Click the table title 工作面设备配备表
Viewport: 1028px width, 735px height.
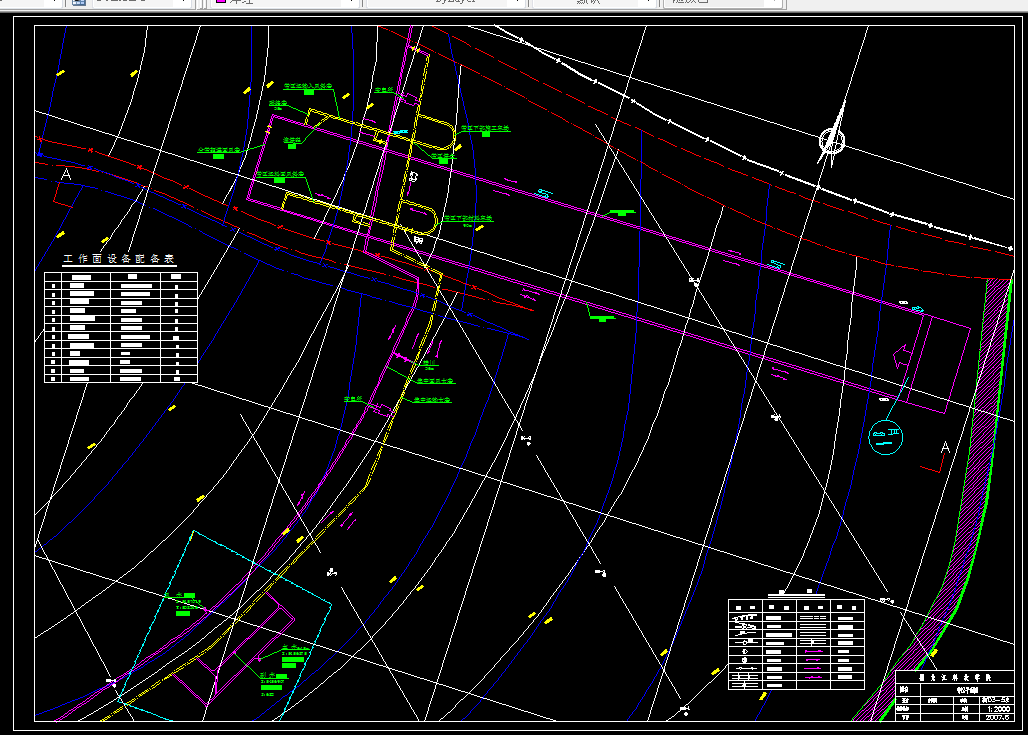tap(119, 259)
